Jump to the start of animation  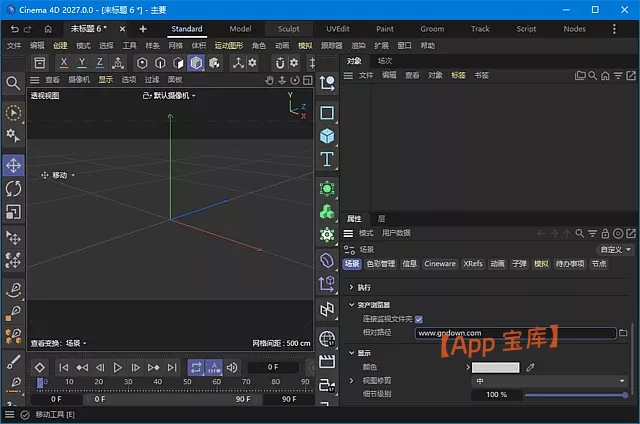(x=64, y=368)
